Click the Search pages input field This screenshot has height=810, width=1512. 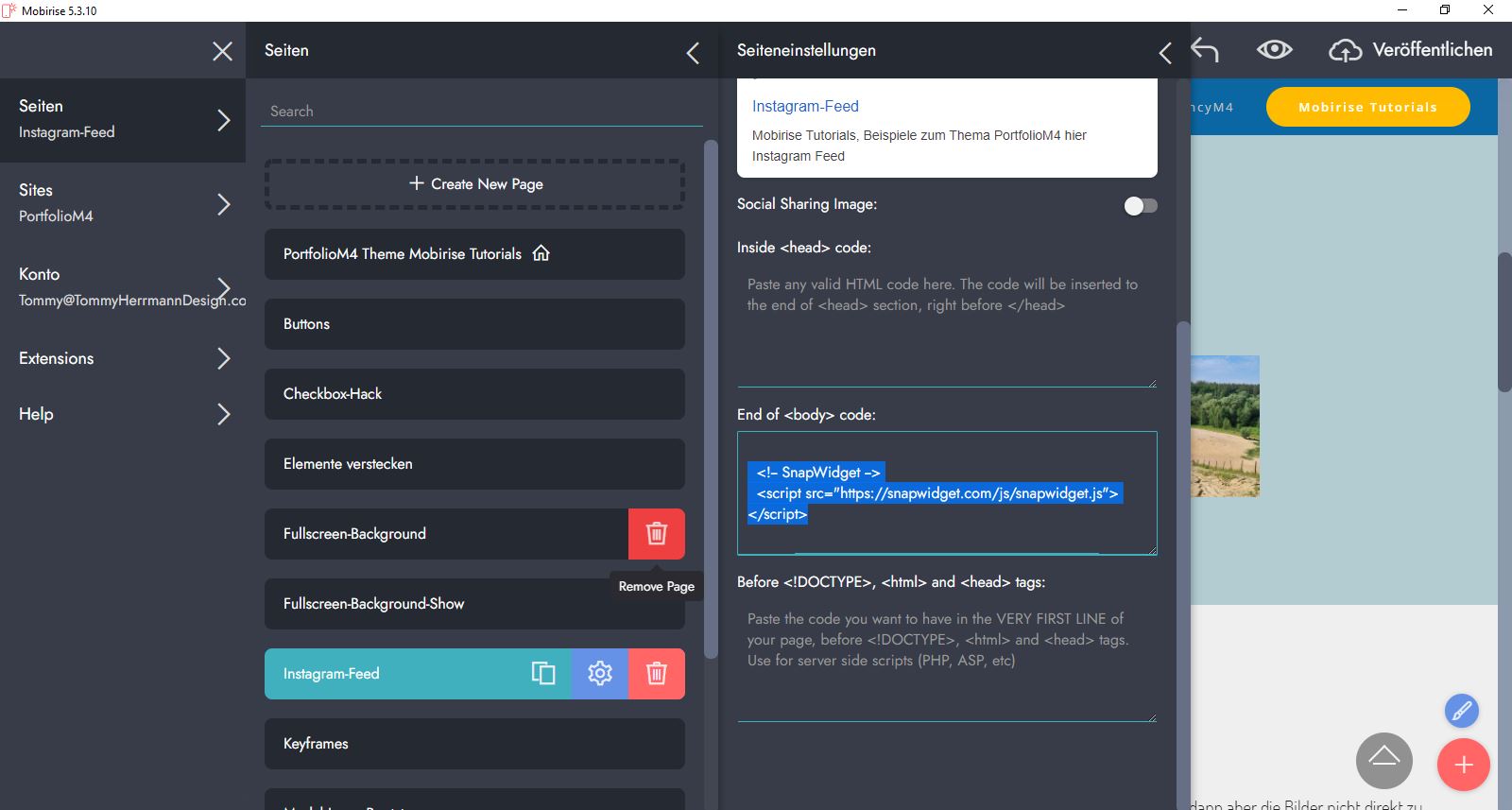481,111
